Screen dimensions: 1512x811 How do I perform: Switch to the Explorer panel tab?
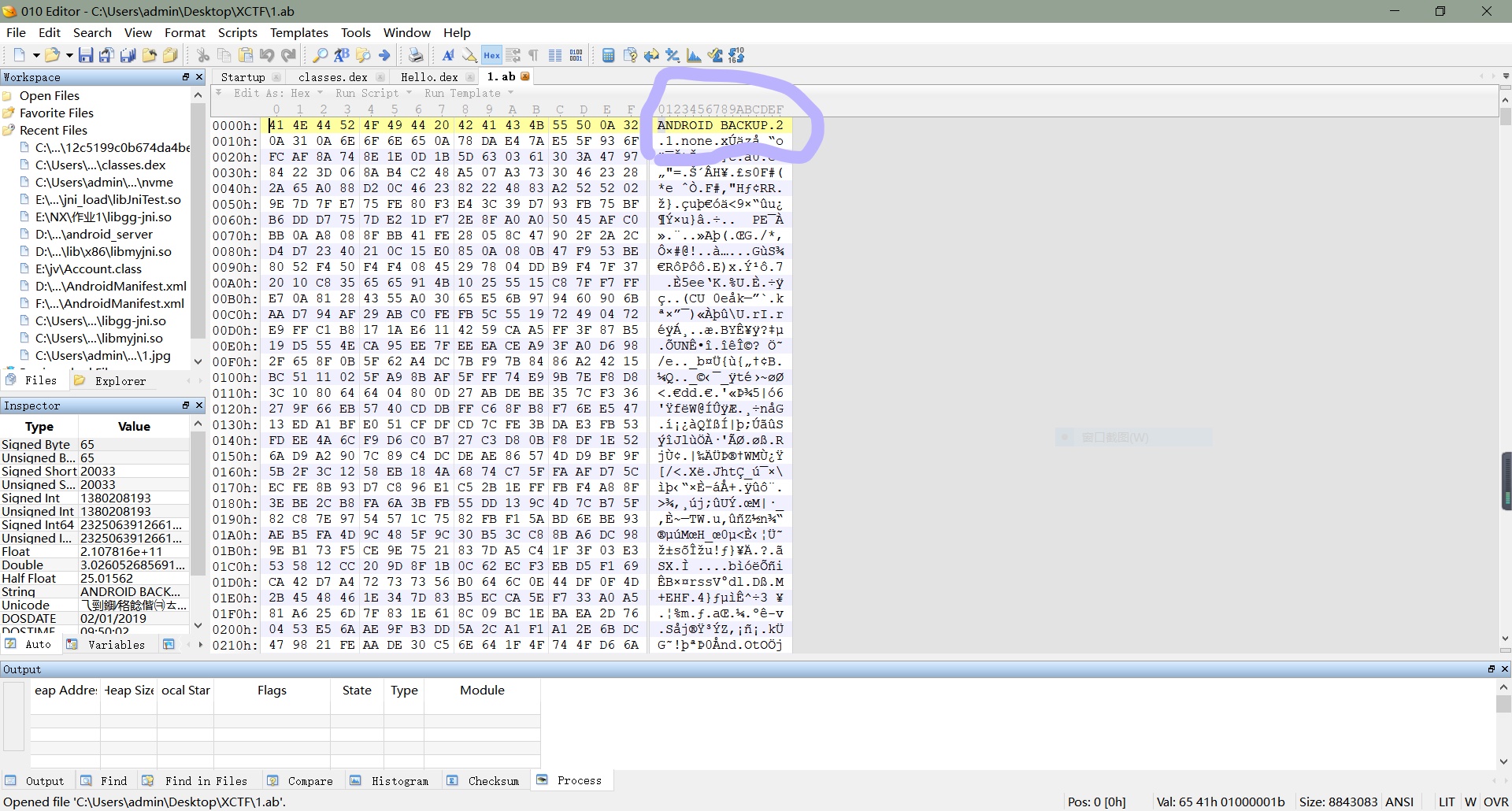[x=120, y=380]
